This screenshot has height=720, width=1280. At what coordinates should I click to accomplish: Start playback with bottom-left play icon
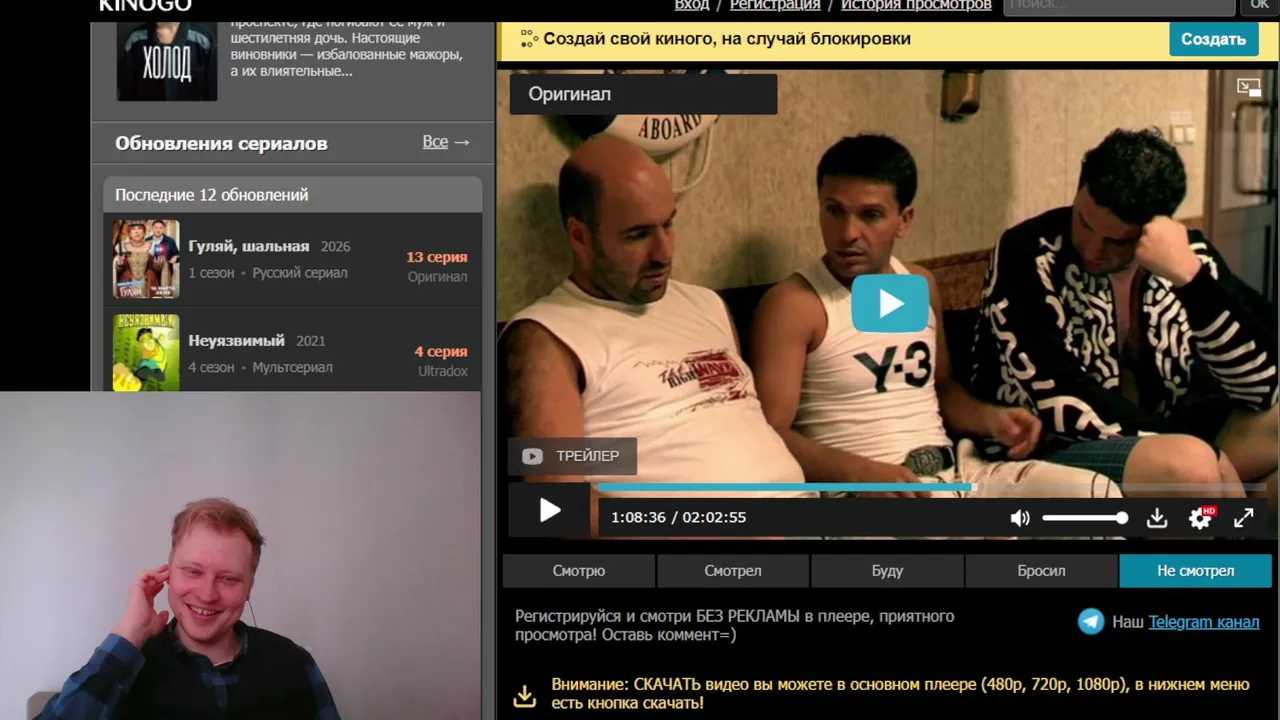(550, 511)
